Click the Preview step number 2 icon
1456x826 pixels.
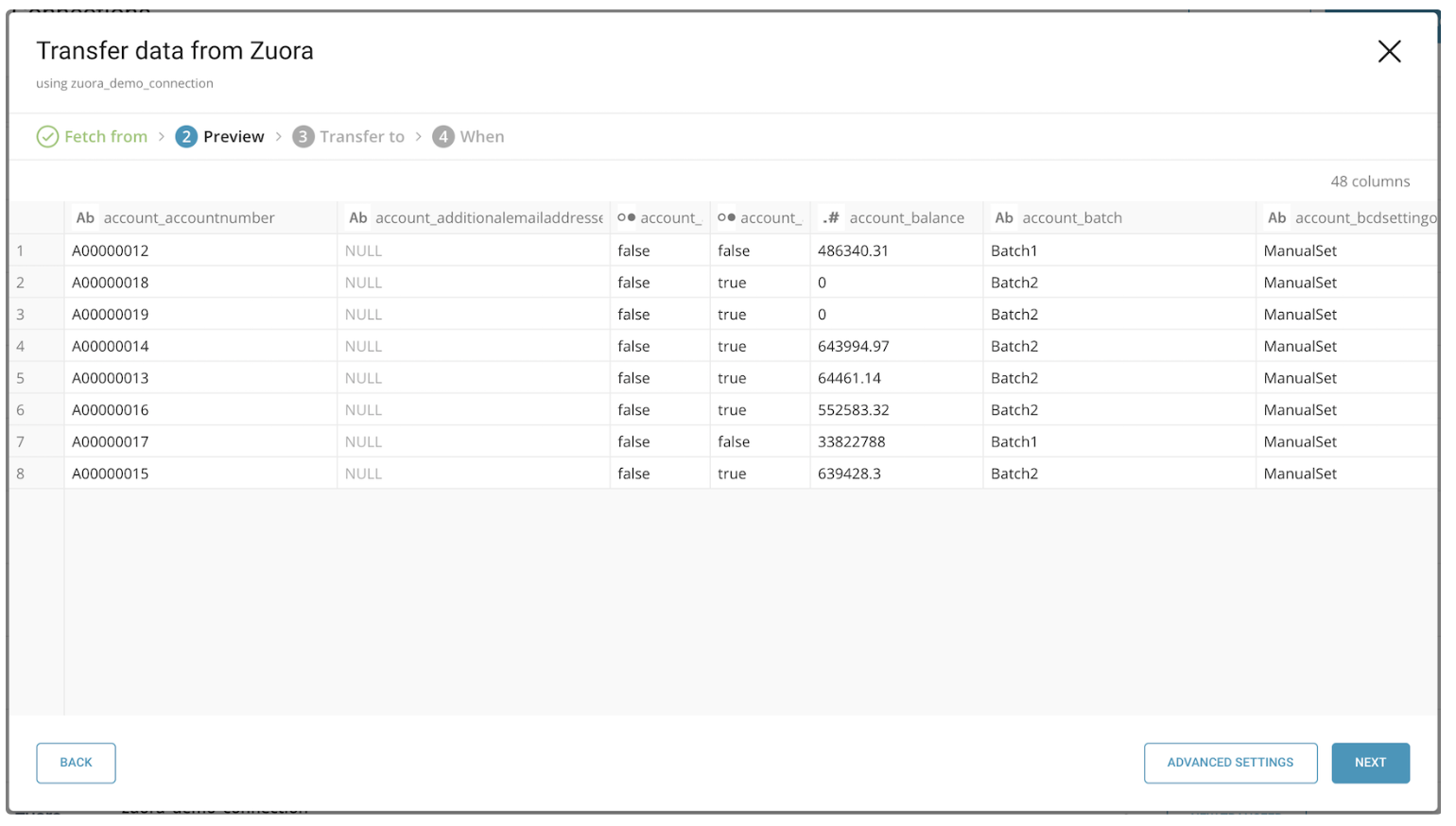(186, 137)
